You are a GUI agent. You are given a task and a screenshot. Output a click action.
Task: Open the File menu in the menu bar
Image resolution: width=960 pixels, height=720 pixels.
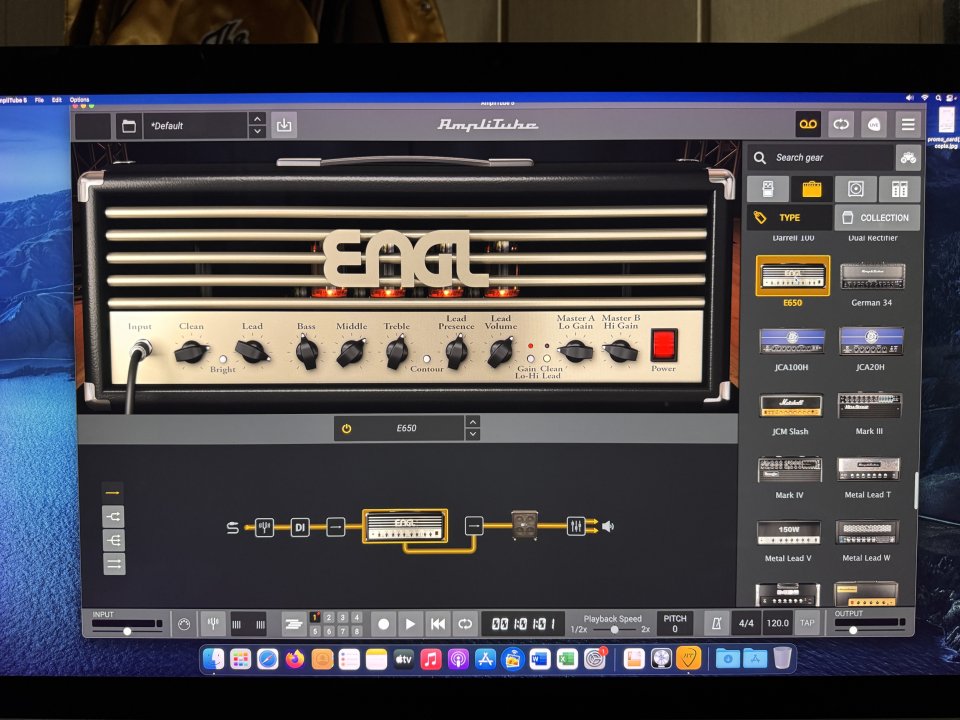coord(39,100)
